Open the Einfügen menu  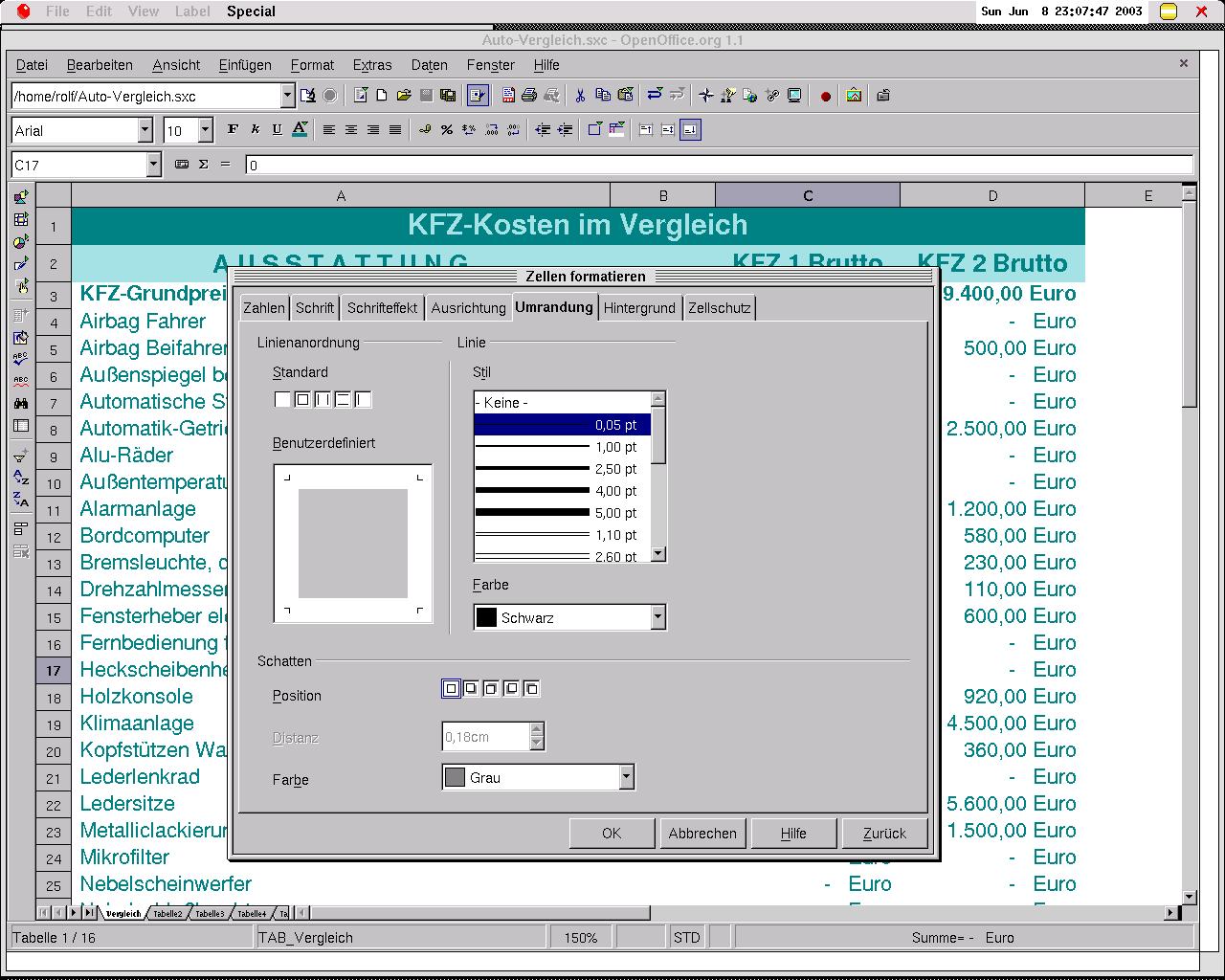(x=245, y=65)
